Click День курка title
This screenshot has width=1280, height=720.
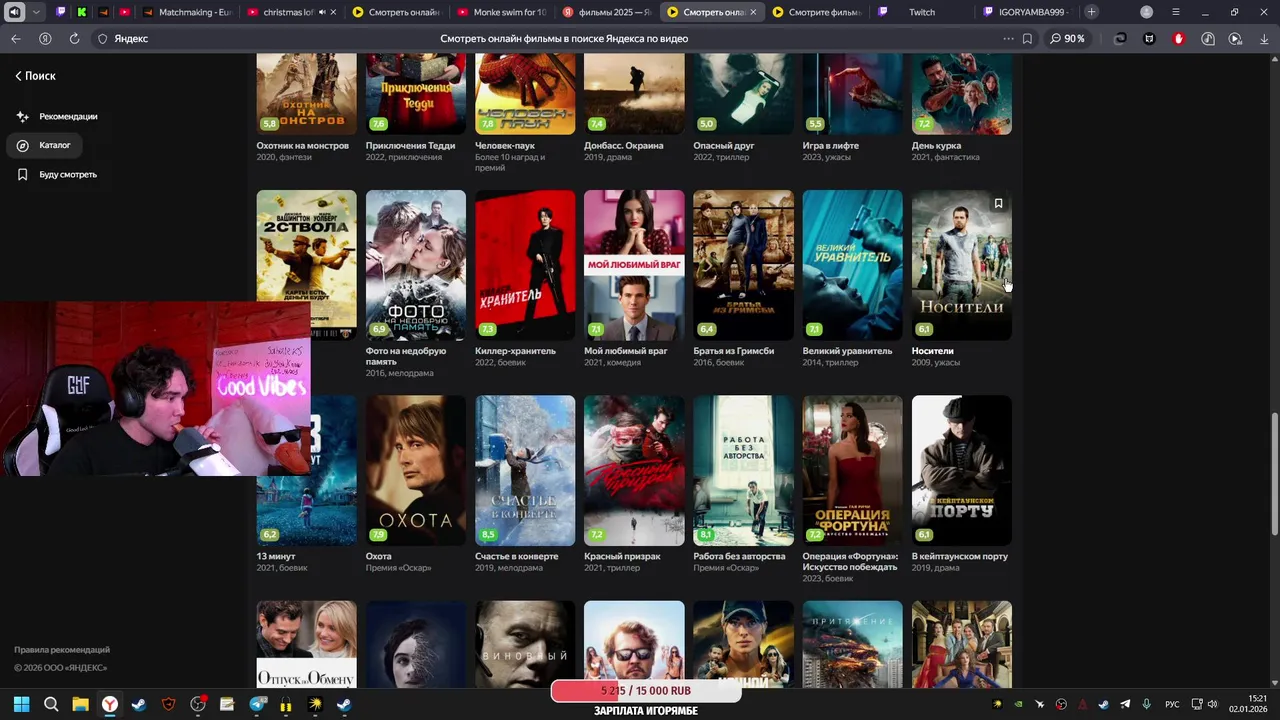coord(937,146)
